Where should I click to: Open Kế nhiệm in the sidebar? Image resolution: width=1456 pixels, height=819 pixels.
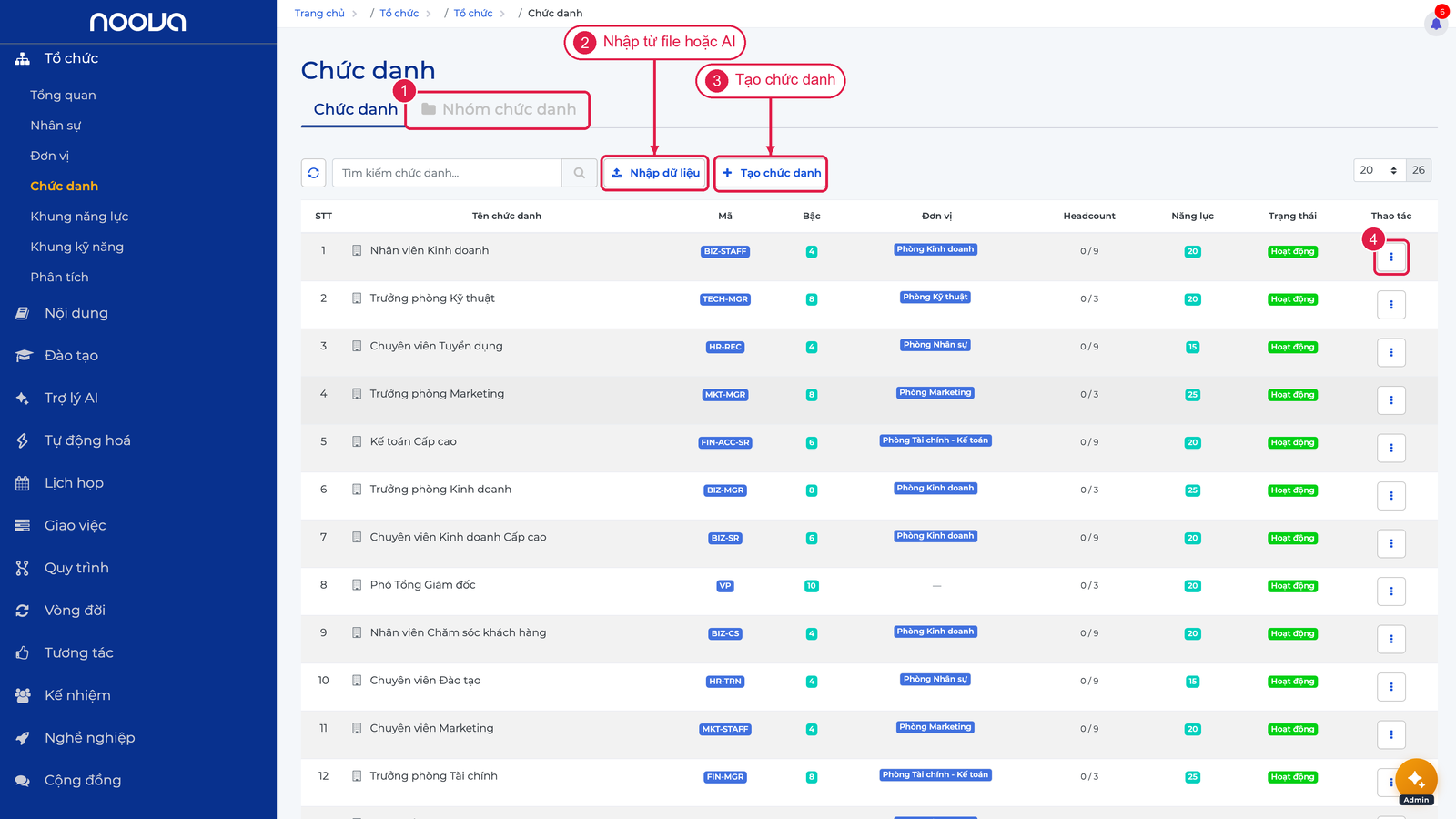[77, 695]
